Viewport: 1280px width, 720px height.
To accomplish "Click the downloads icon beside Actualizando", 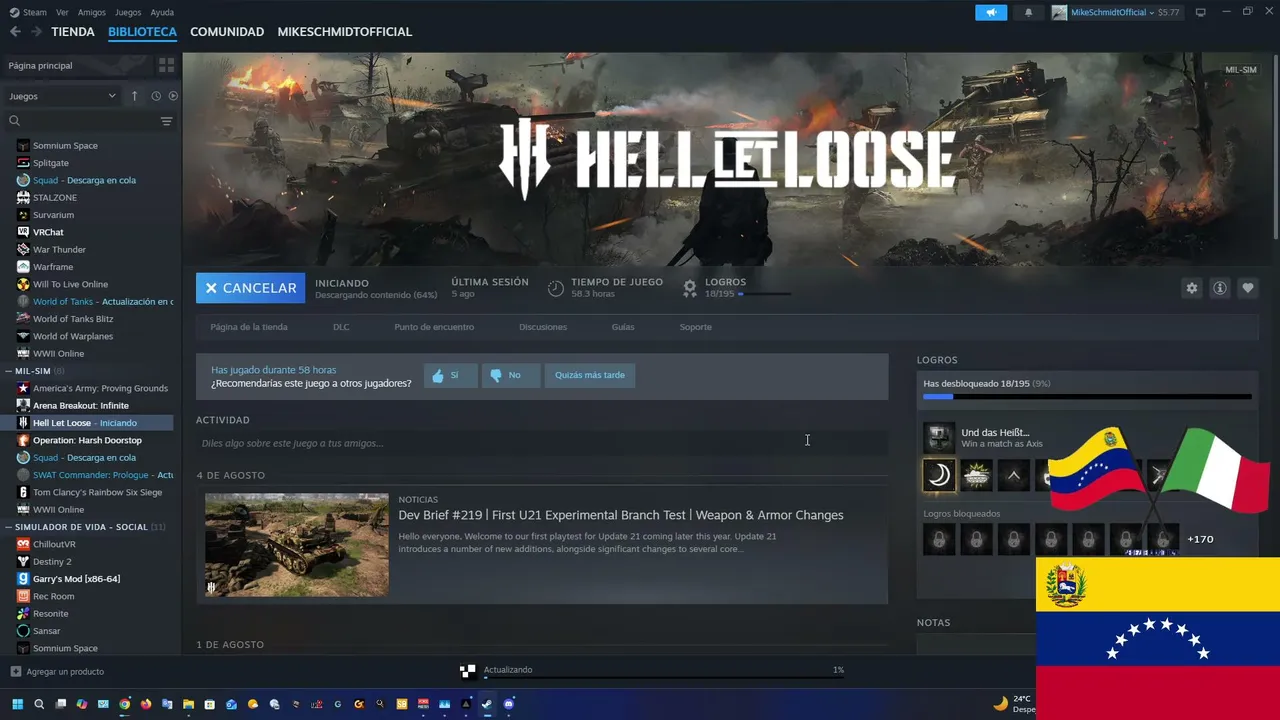I will (467, 671).
